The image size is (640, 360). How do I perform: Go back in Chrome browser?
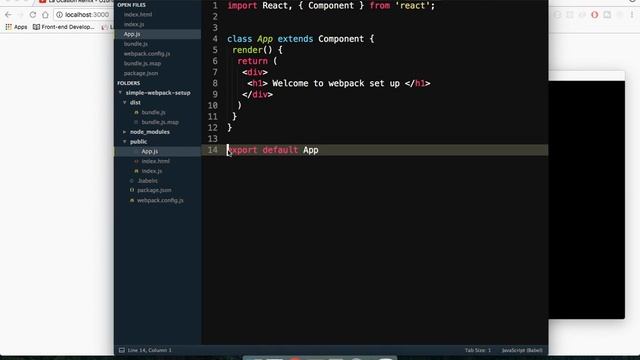coord(8,15)
